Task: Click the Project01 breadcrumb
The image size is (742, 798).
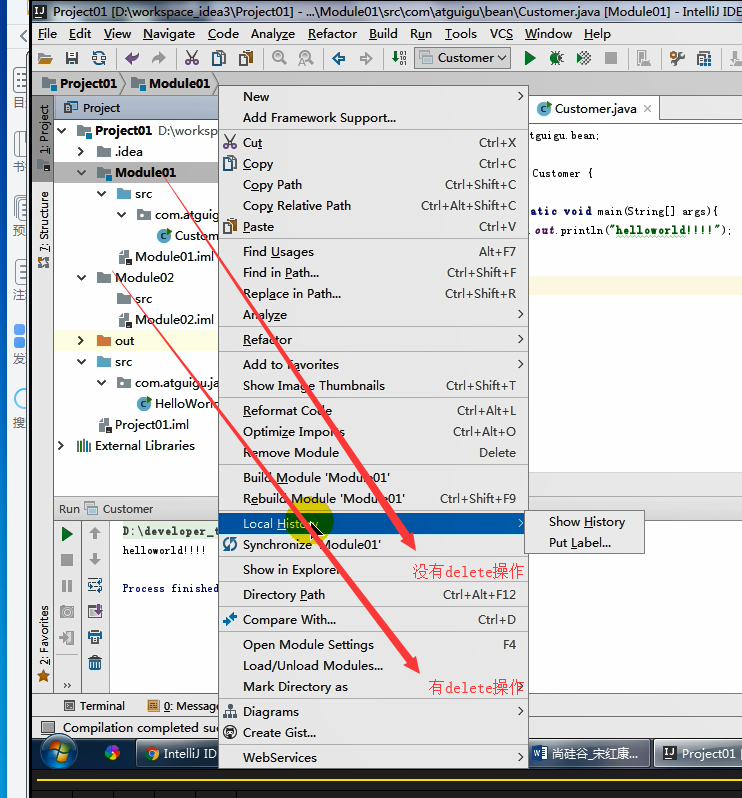Action: (80, 83)
